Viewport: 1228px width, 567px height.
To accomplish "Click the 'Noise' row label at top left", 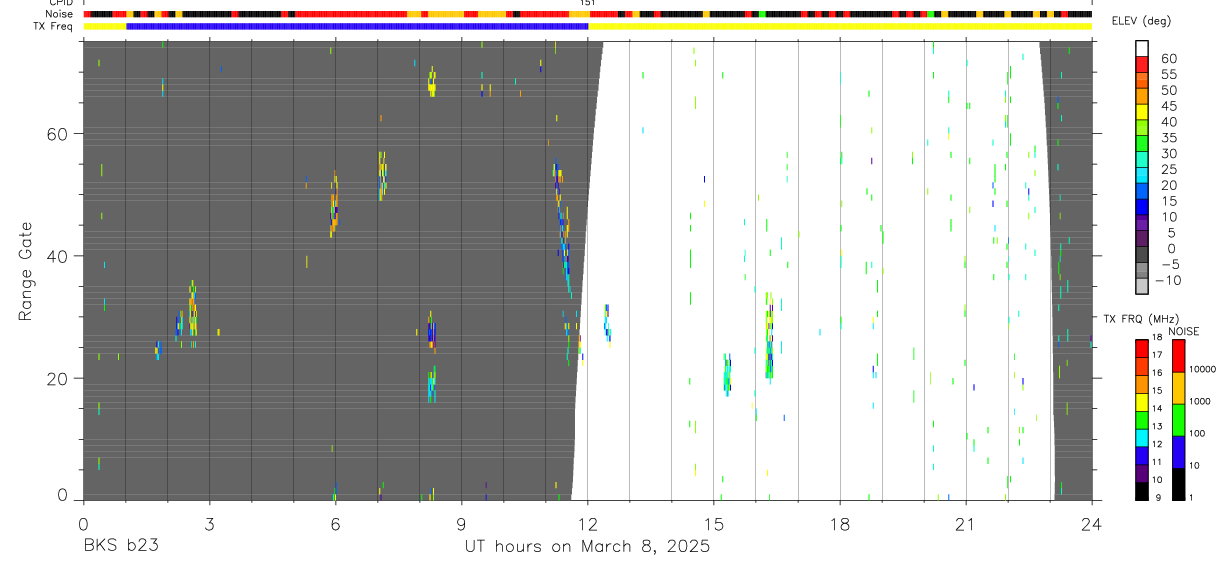I will (x=59, y=14).
